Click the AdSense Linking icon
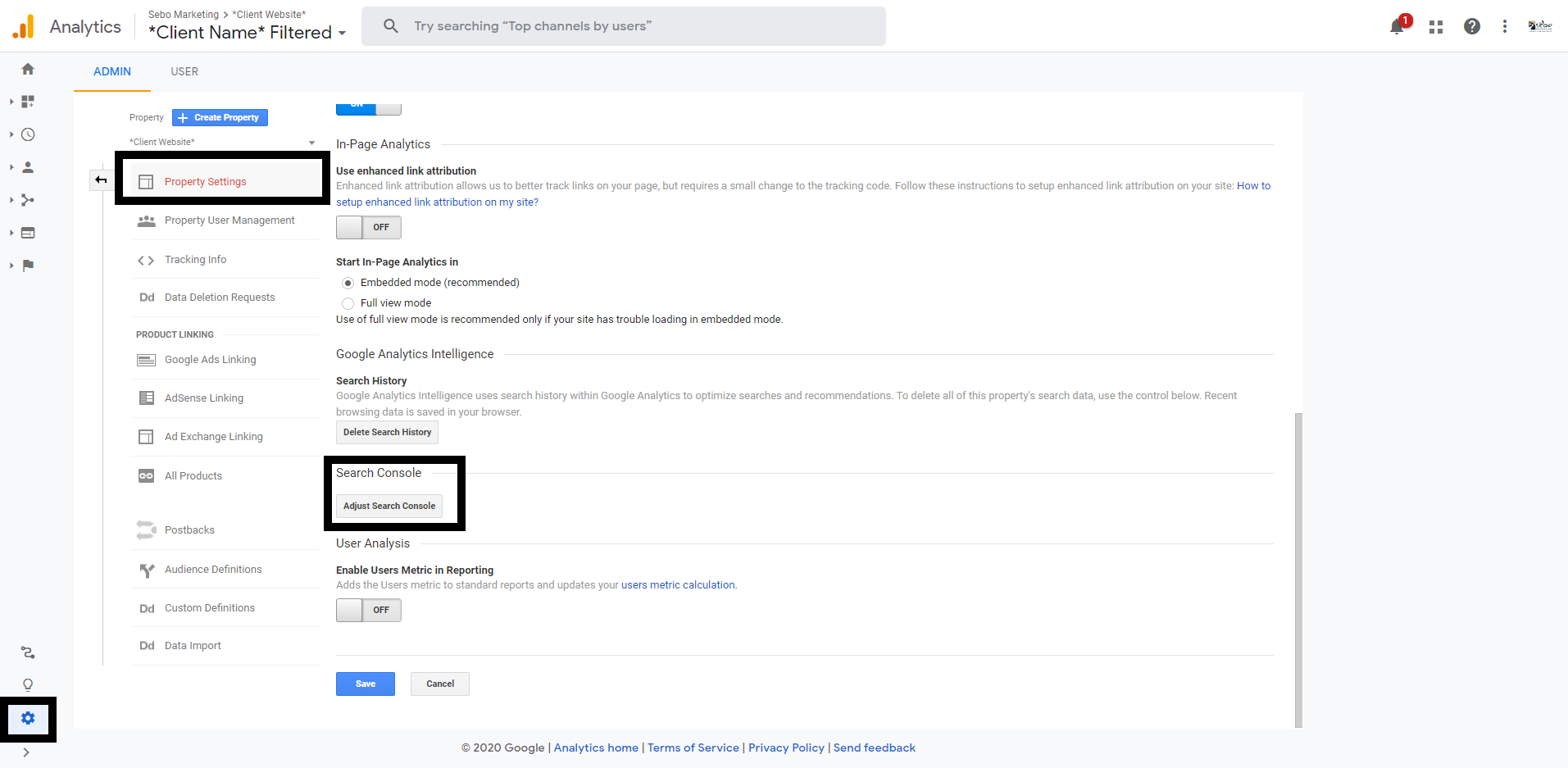The image size is (1568, 768). [146, 398]
